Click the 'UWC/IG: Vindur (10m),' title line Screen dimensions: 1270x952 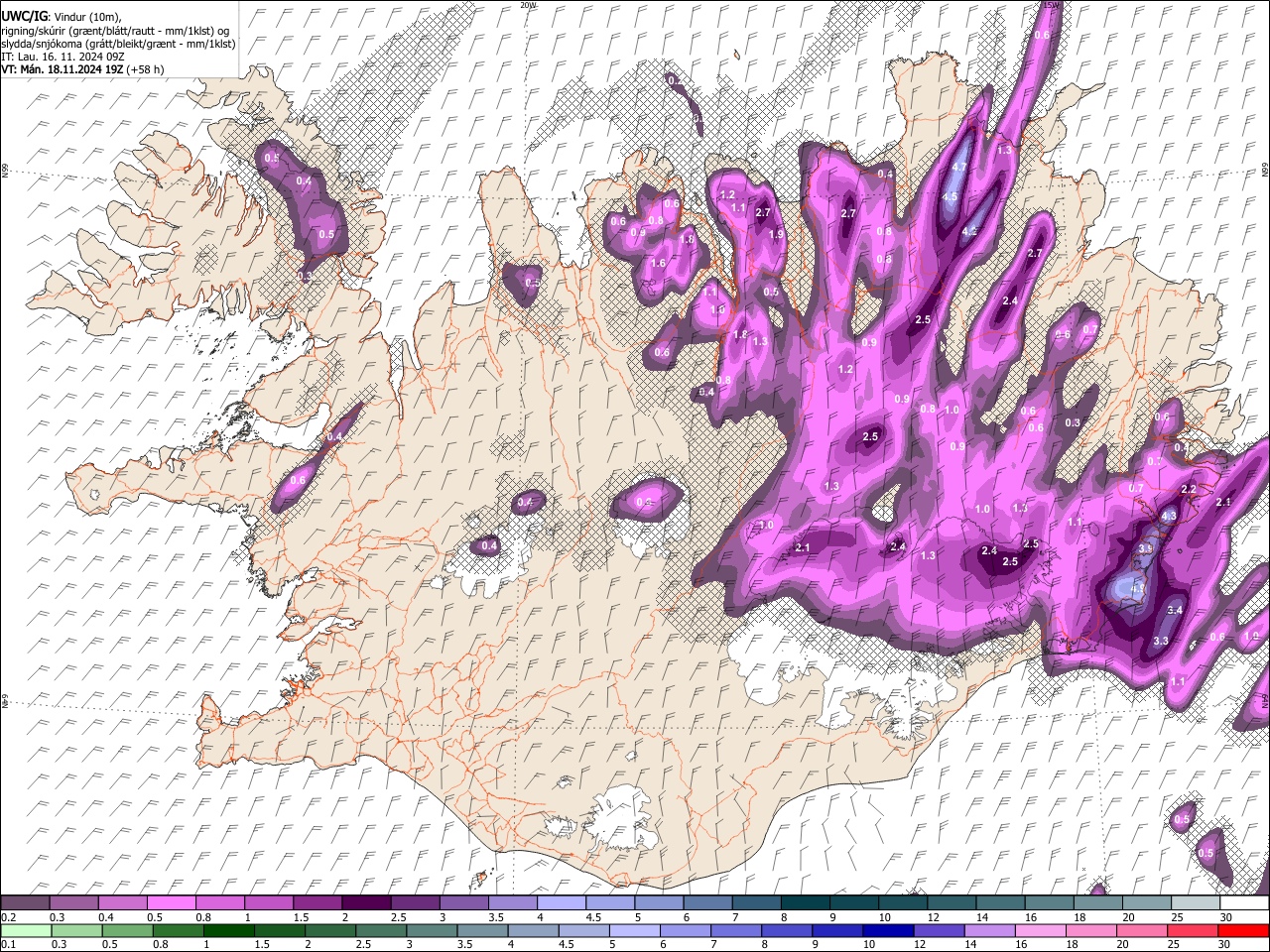tap(63, 17)
